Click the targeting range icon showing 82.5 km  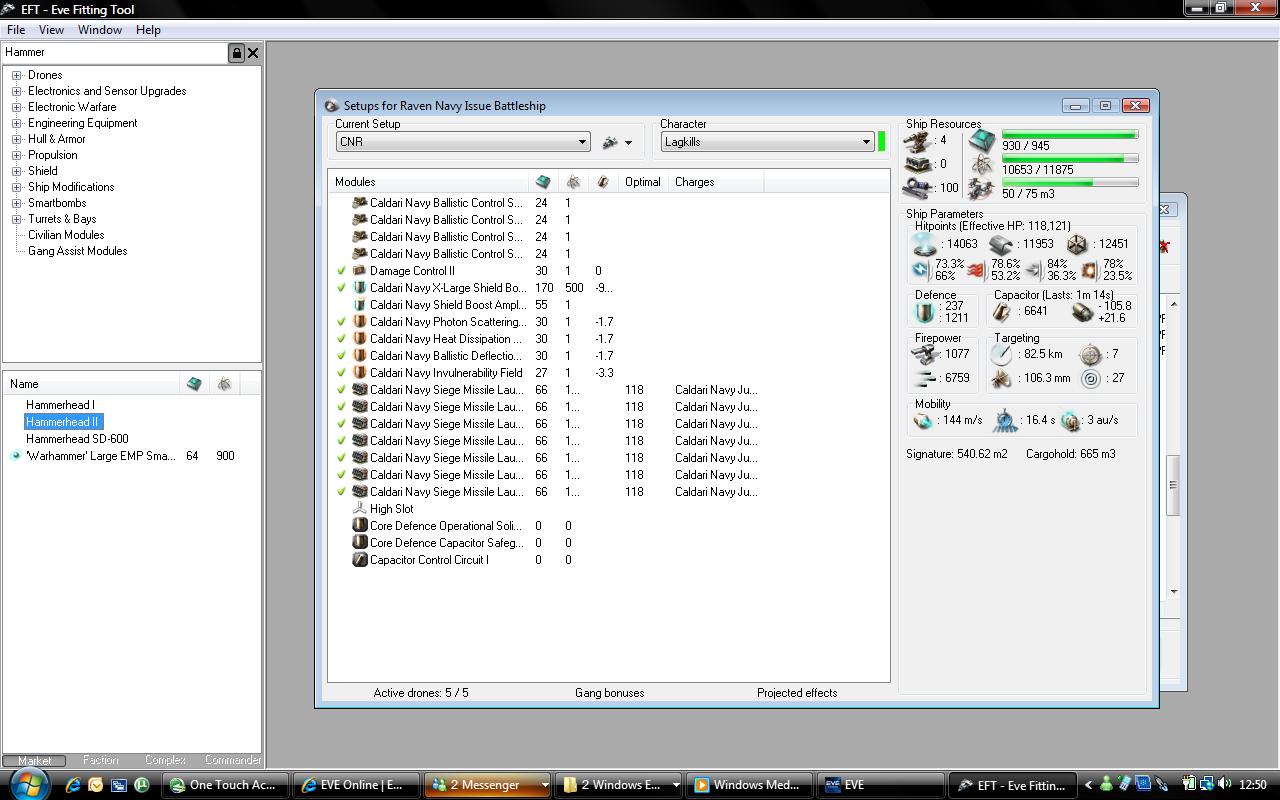(x=1002, y=354)
